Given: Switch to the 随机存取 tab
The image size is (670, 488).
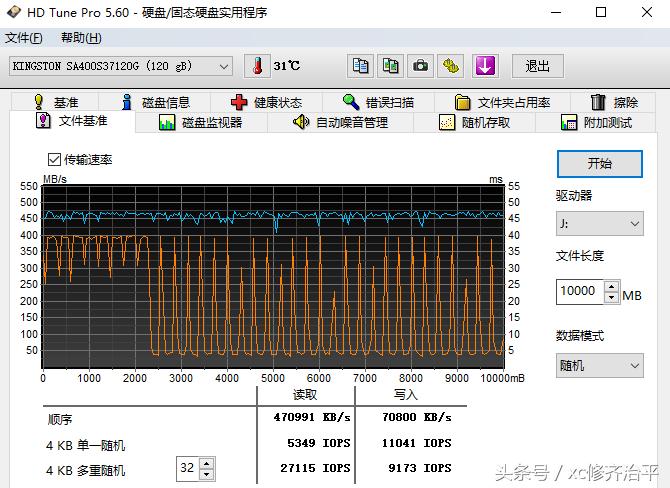Looking at the screenshot, I should pyautogui.click(x=474, y=123).
